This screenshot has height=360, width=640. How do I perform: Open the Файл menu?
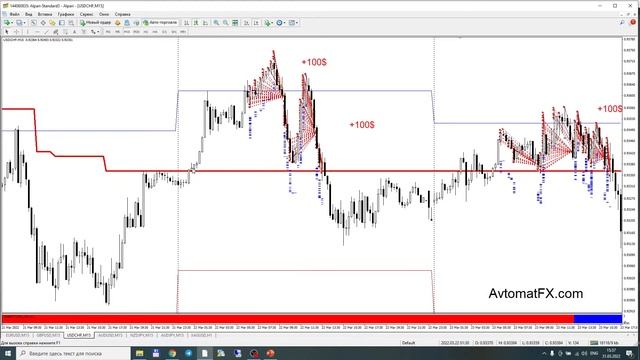(x=14, y=14)
